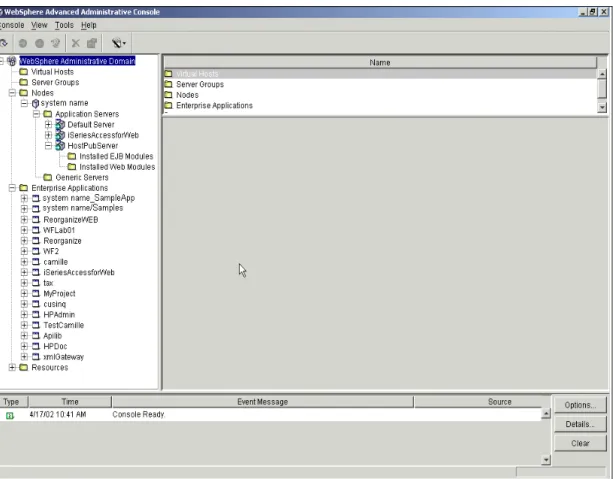This screenshot has height=479, width=613.
Task: Expand the iSeriesAccessforWeb application server node
Action: pyautogui.click(x=48, y=135)
